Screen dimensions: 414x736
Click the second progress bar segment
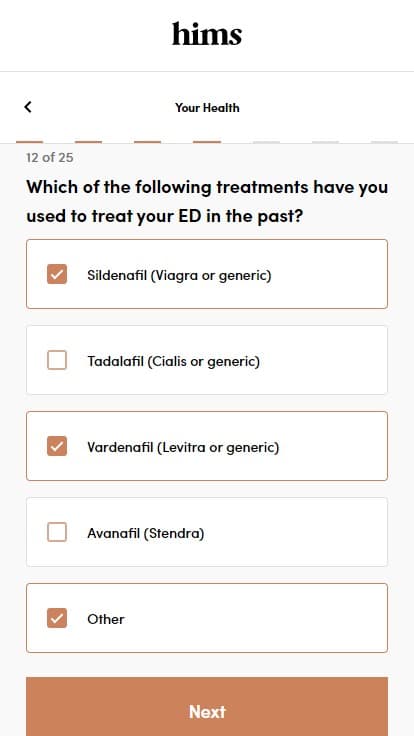[89, 142]
